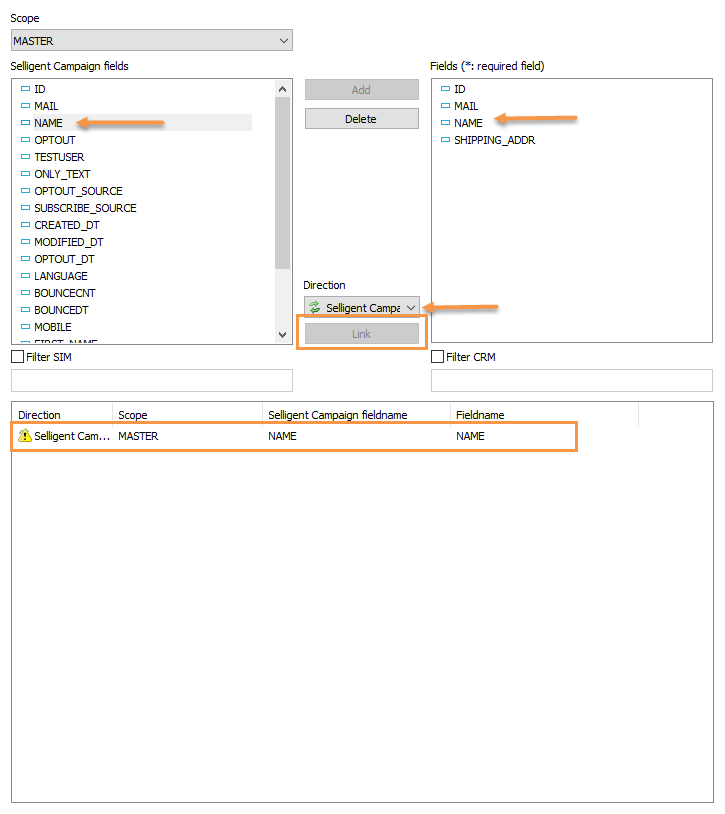The height and width of the screenshot is (814, 725).
Task: Click the Filter SIM text field
Action: (x=152, y=381)
